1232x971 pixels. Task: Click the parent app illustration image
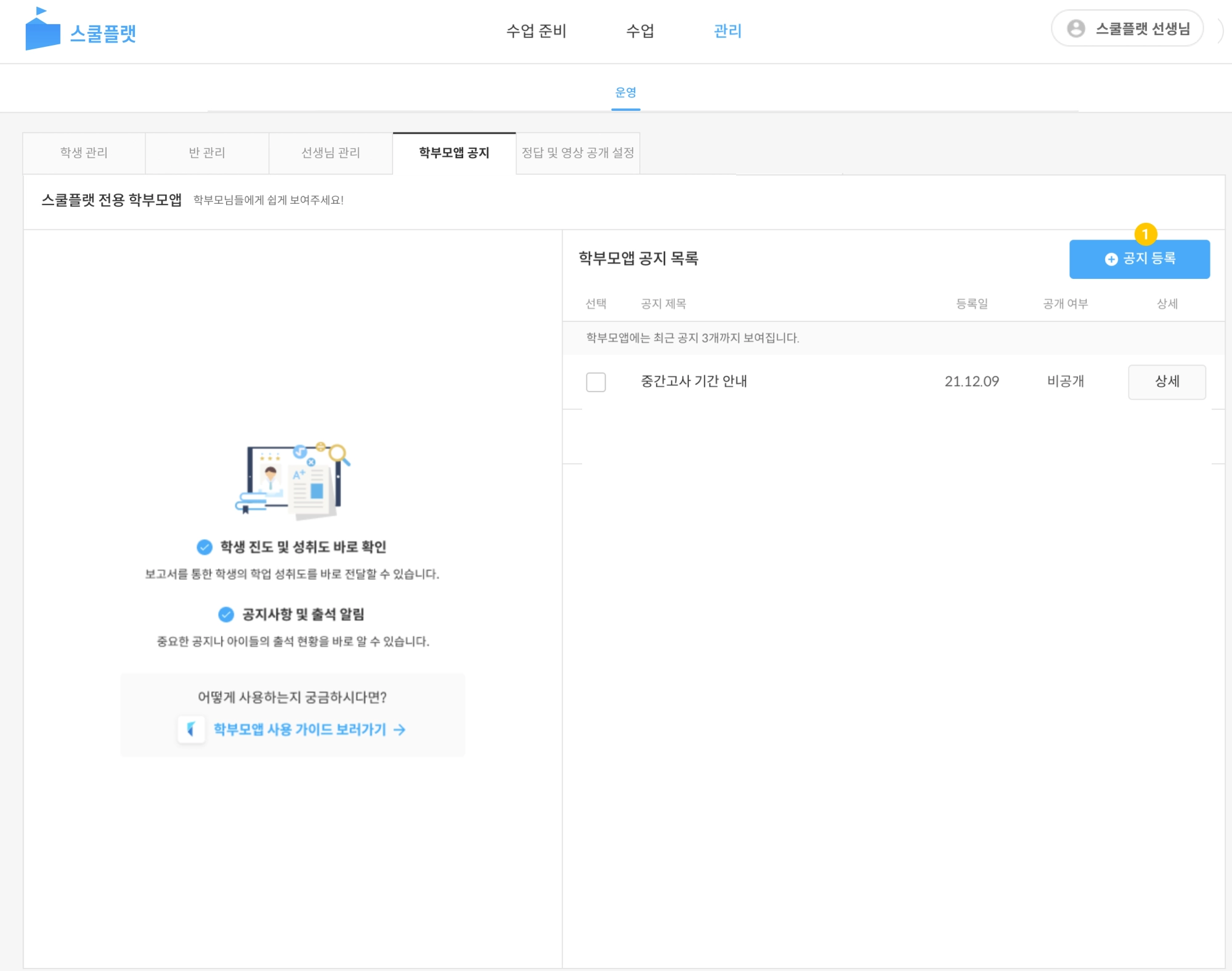tap(293, 480)
